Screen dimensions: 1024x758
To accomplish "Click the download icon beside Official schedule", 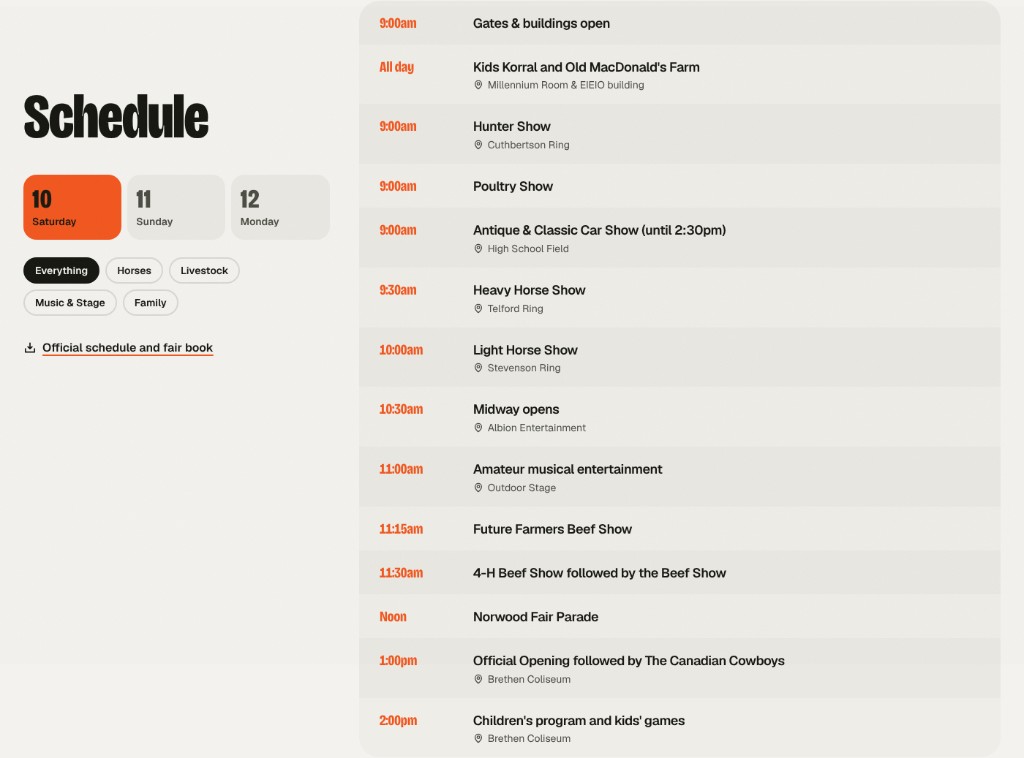I will click(x=29, y=348).
